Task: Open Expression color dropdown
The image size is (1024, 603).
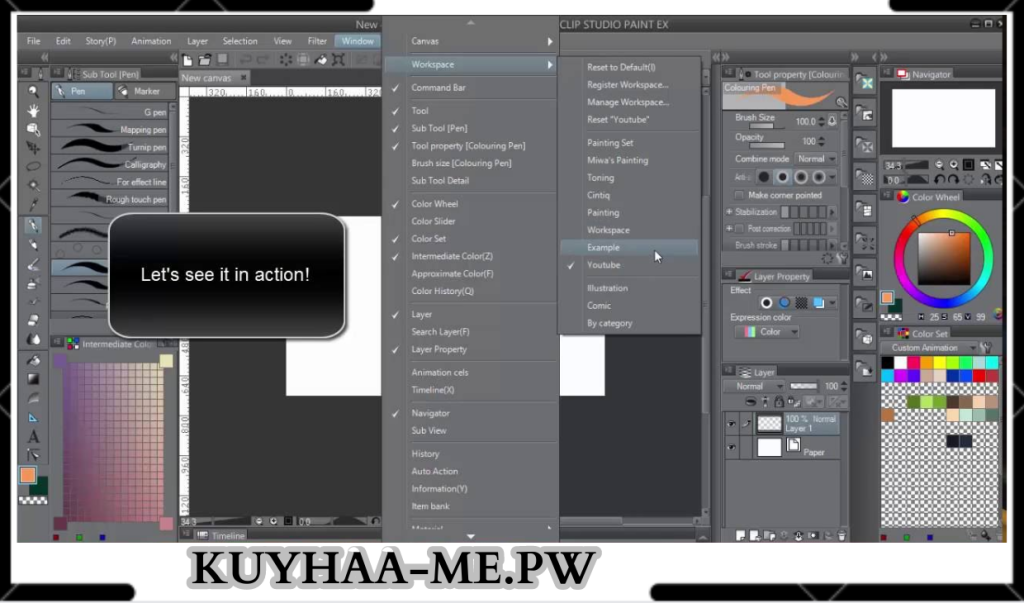Action: coord(767,332)
